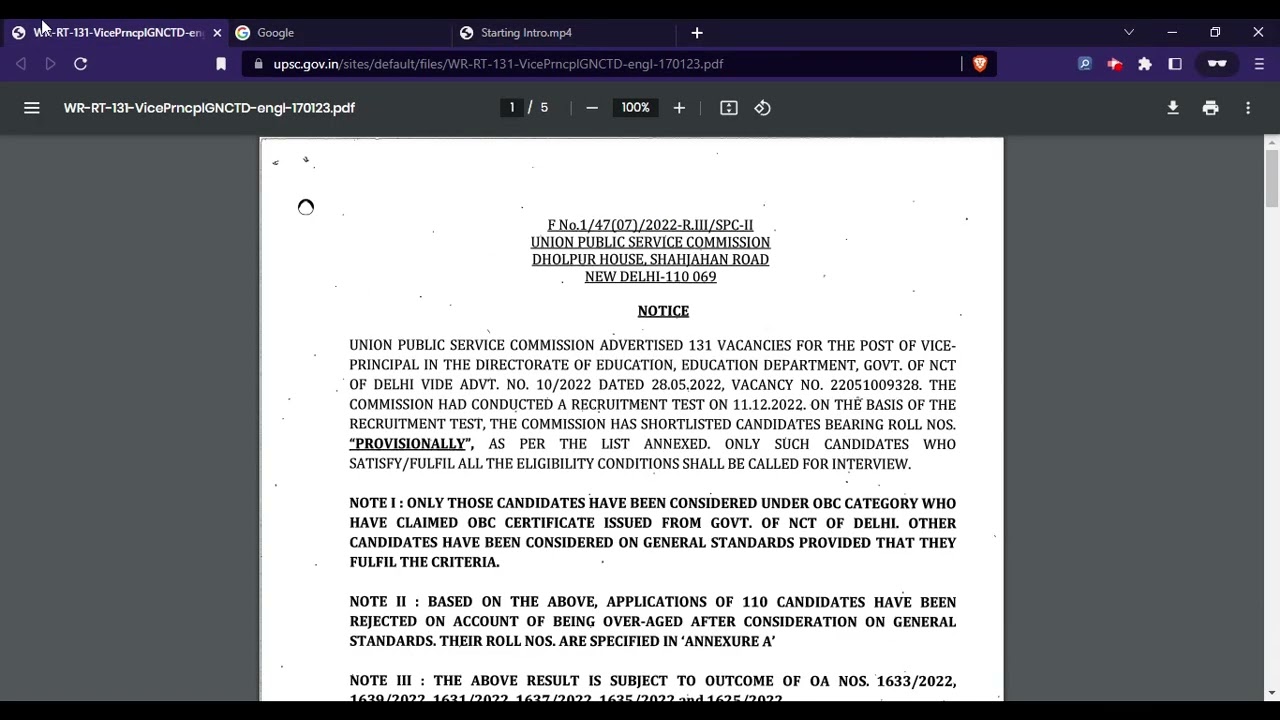This screenshot has height=720, width=1280.
Task: Click the "NOTE II :" label
Action: (383, 602)
